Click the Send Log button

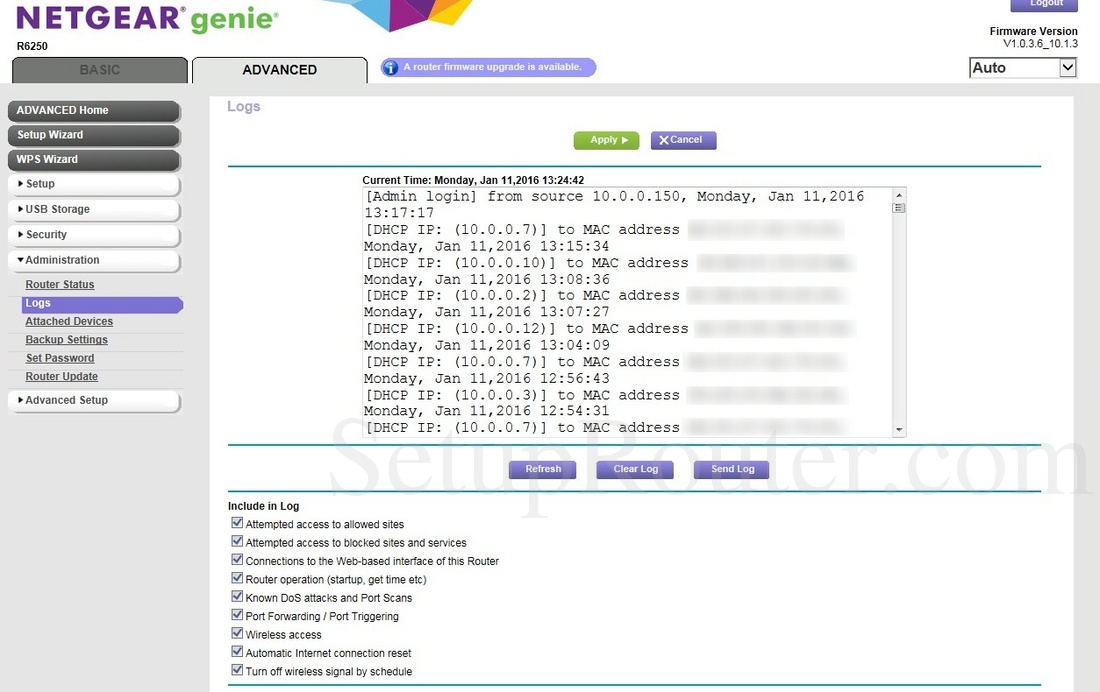click(731, 470)
